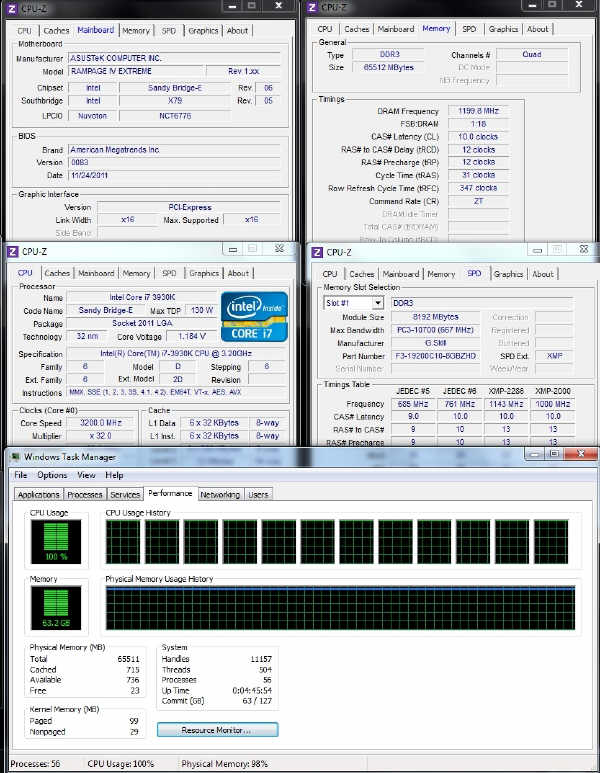600x773 pixels.
Task: Click the CPU-Z logo in Mainboard window title
Action: point(12,7)
